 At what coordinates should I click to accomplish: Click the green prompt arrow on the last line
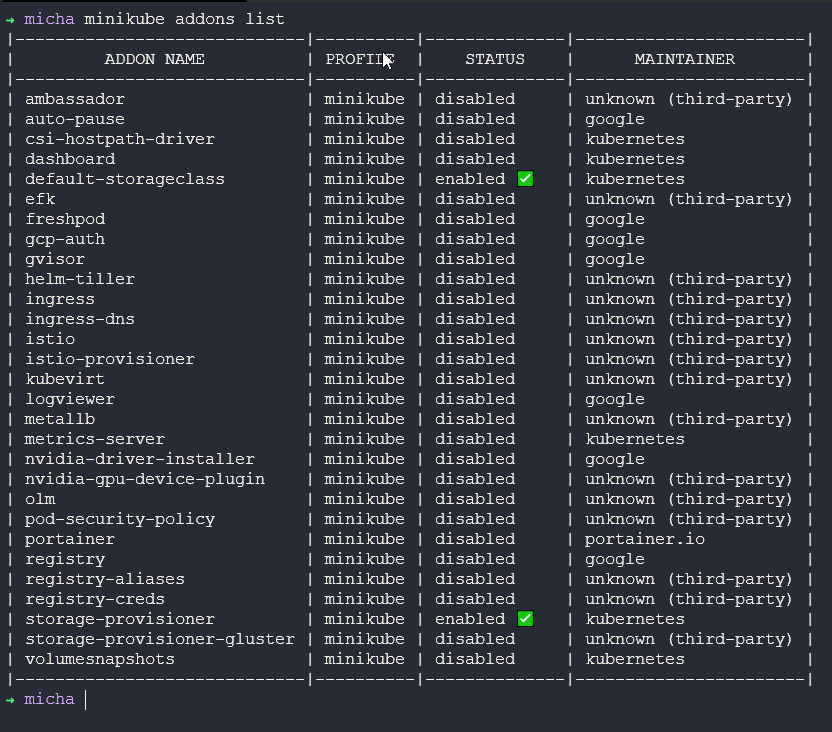[x=10, y=699]
